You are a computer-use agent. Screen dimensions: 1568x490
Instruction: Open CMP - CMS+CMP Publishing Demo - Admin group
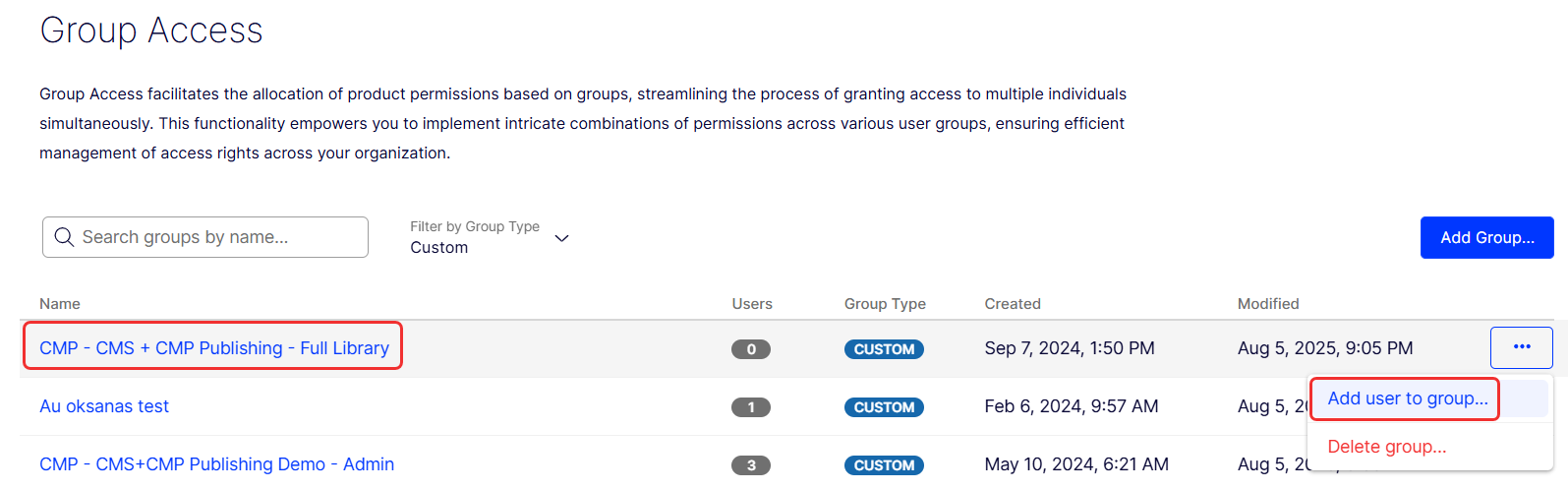pyautogui.click(x=216, y=464)
